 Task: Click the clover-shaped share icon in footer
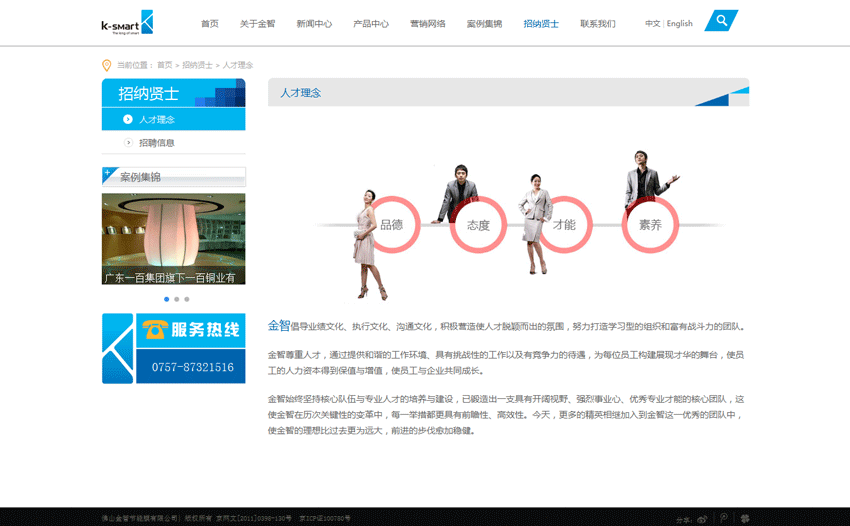tap(745, 519)
